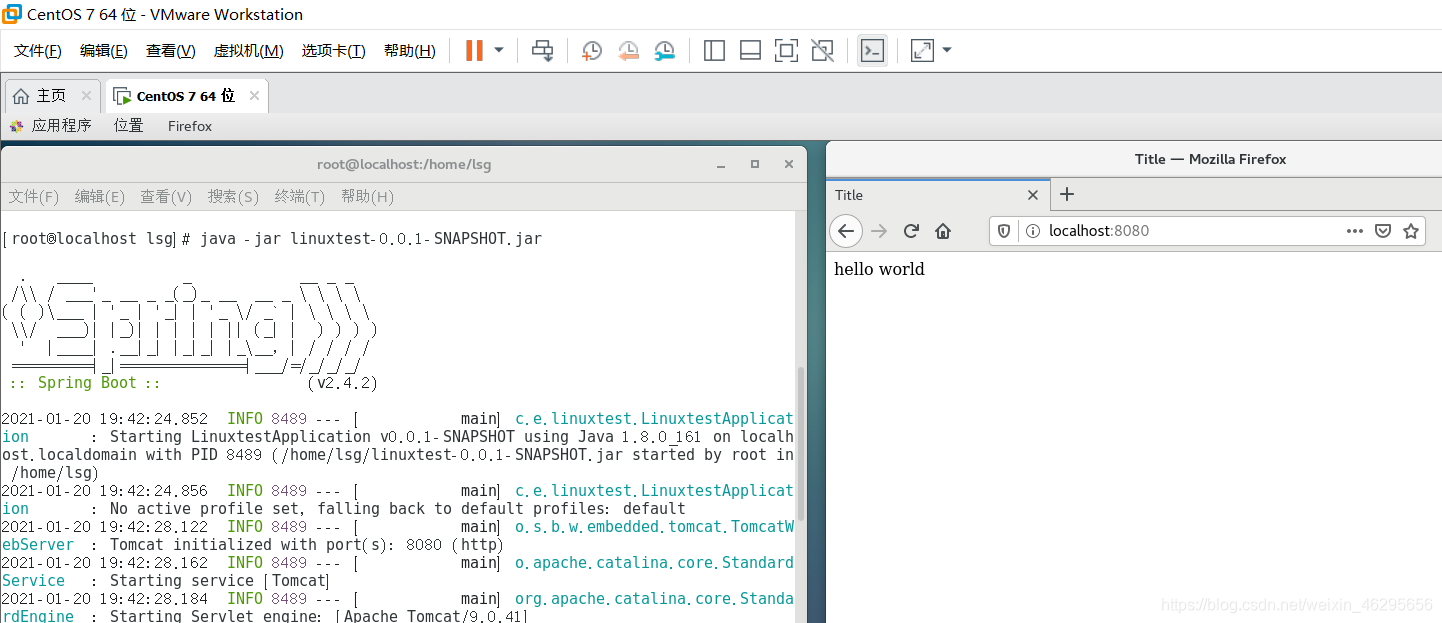Go back in Firefox
This screenshot has height=623, width=1442.
[x=846, y=231]
